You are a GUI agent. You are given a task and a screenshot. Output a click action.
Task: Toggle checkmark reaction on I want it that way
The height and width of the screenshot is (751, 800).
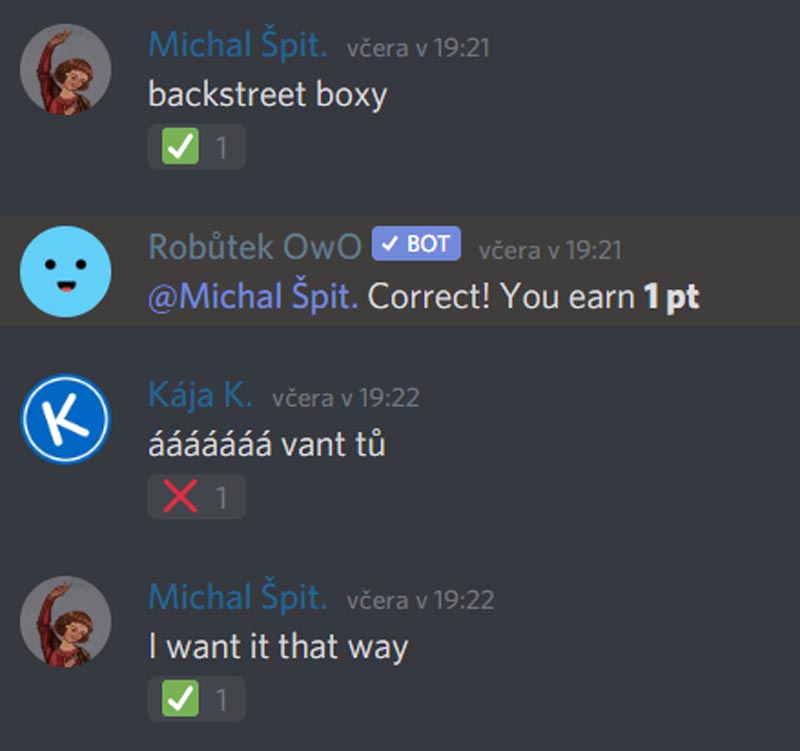196,698
